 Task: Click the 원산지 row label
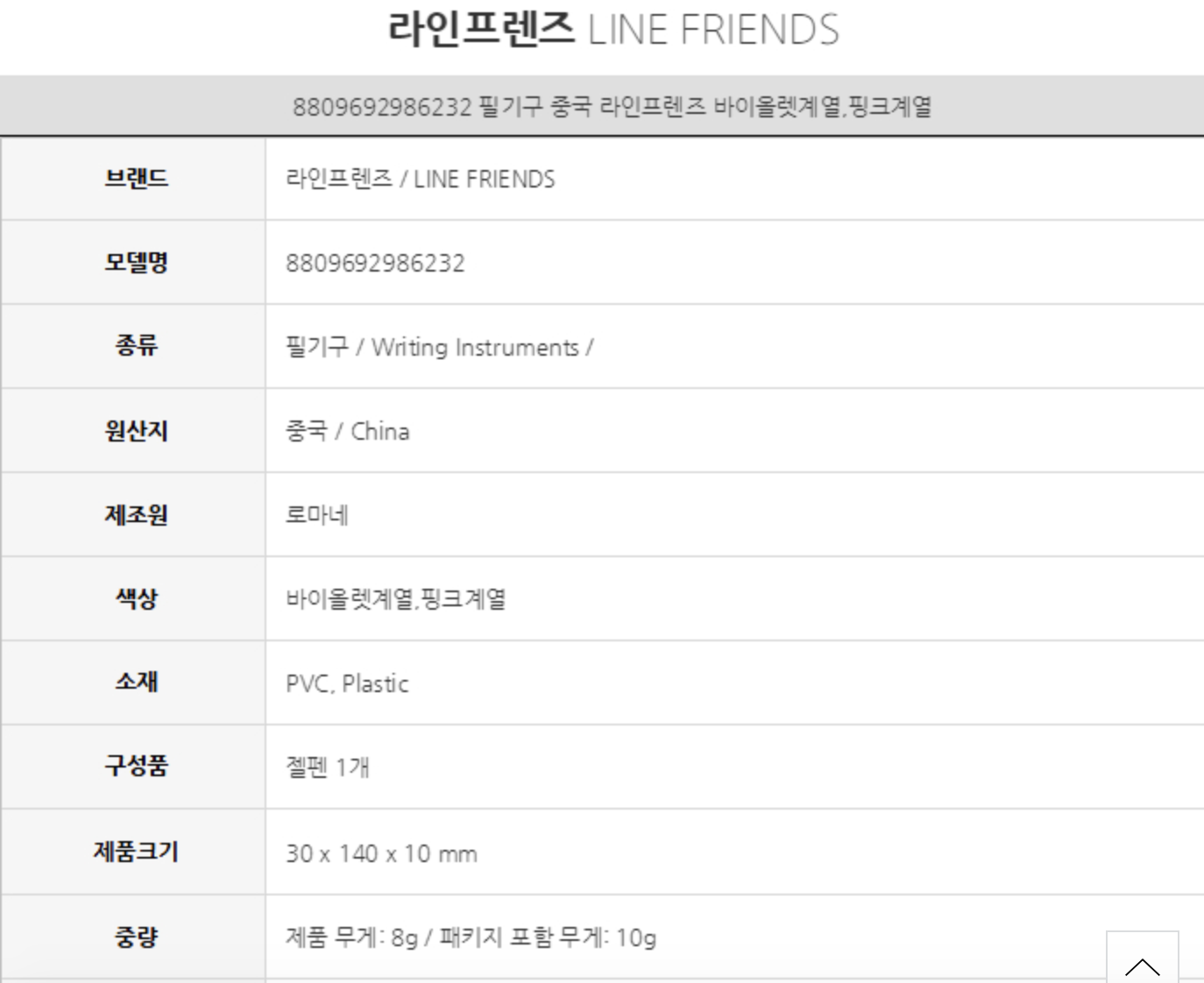136,431
